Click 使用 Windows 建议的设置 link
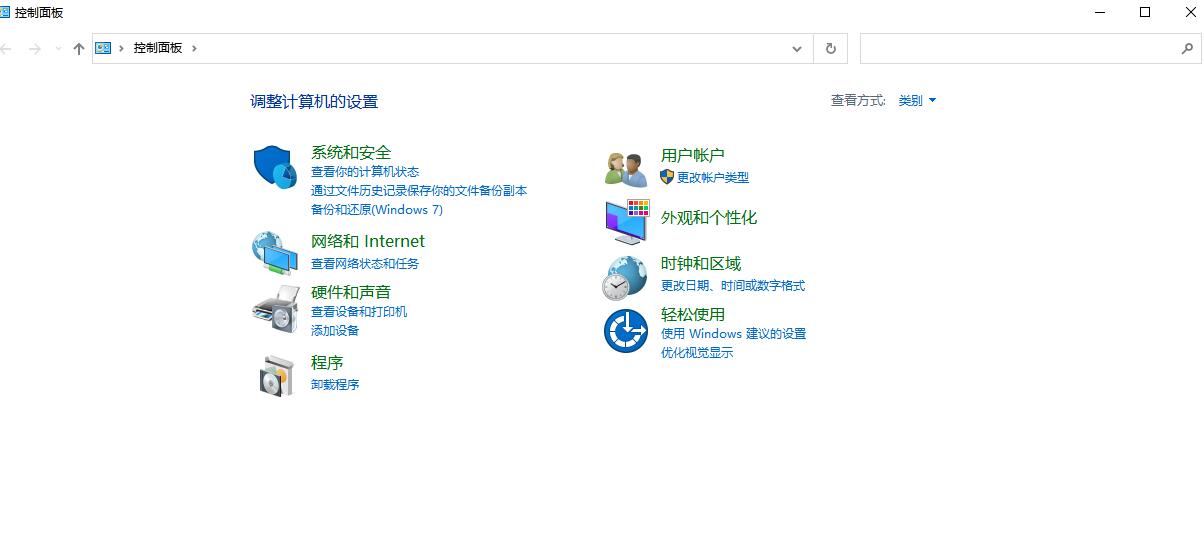1204x538 pixels. point(734,334)
